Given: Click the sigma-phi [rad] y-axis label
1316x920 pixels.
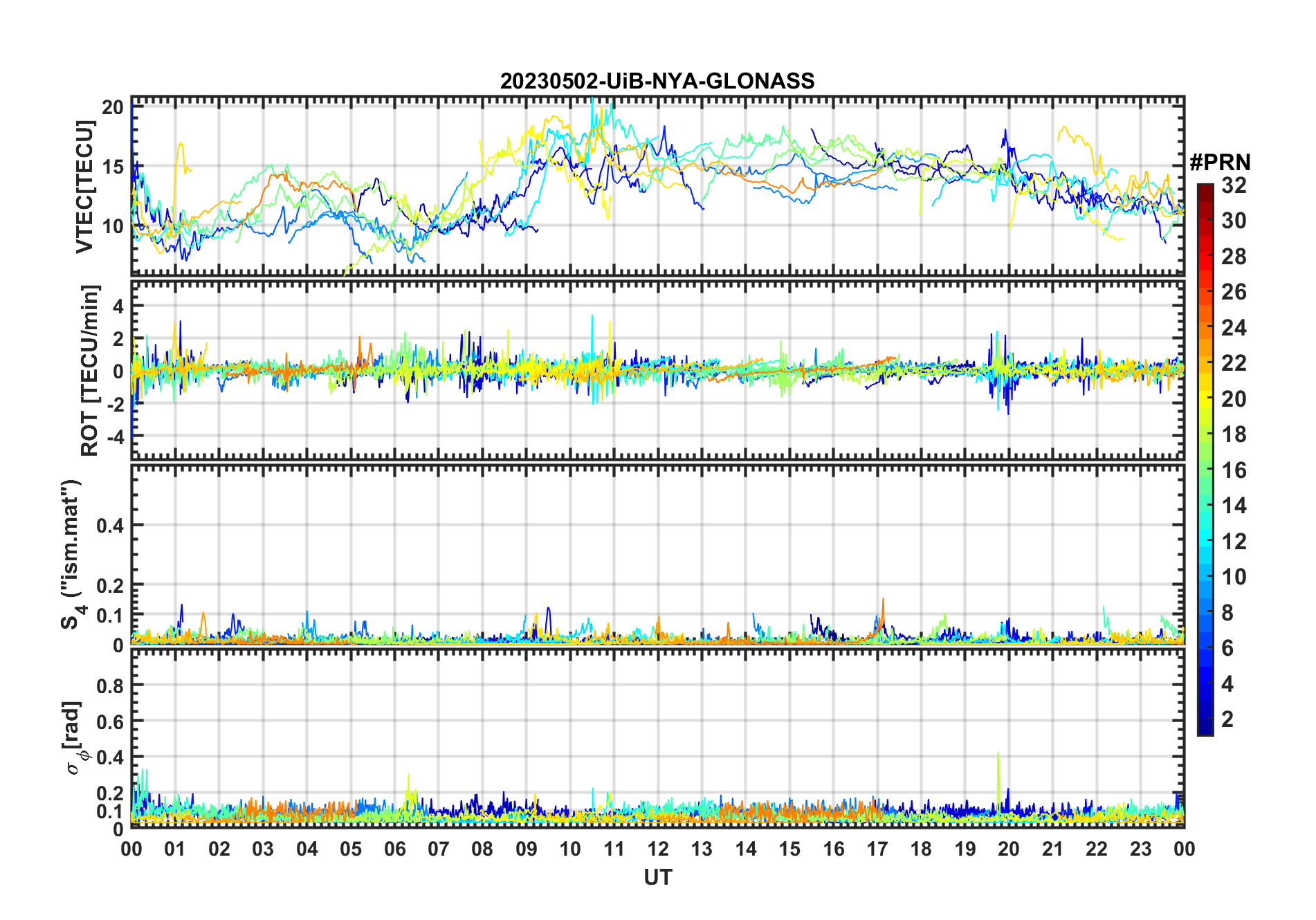Looking at the screenshot, I should (75, 737).
